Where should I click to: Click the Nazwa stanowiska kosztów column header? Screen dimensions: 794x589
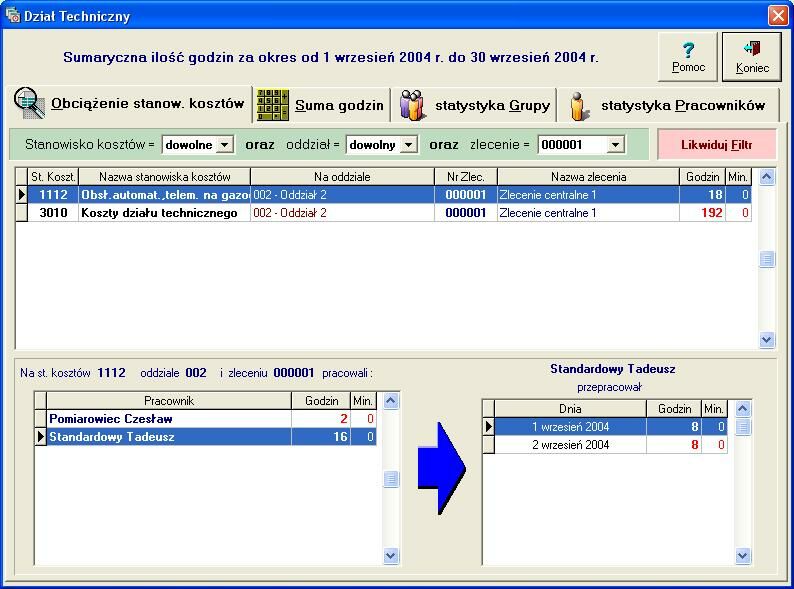point(165,177)
